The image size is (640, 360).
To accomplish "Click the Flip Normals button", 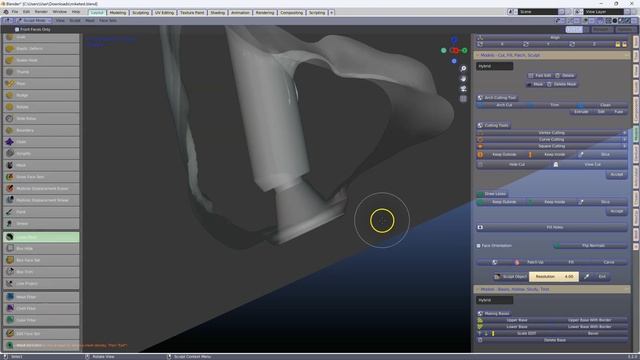I will 590,246.
